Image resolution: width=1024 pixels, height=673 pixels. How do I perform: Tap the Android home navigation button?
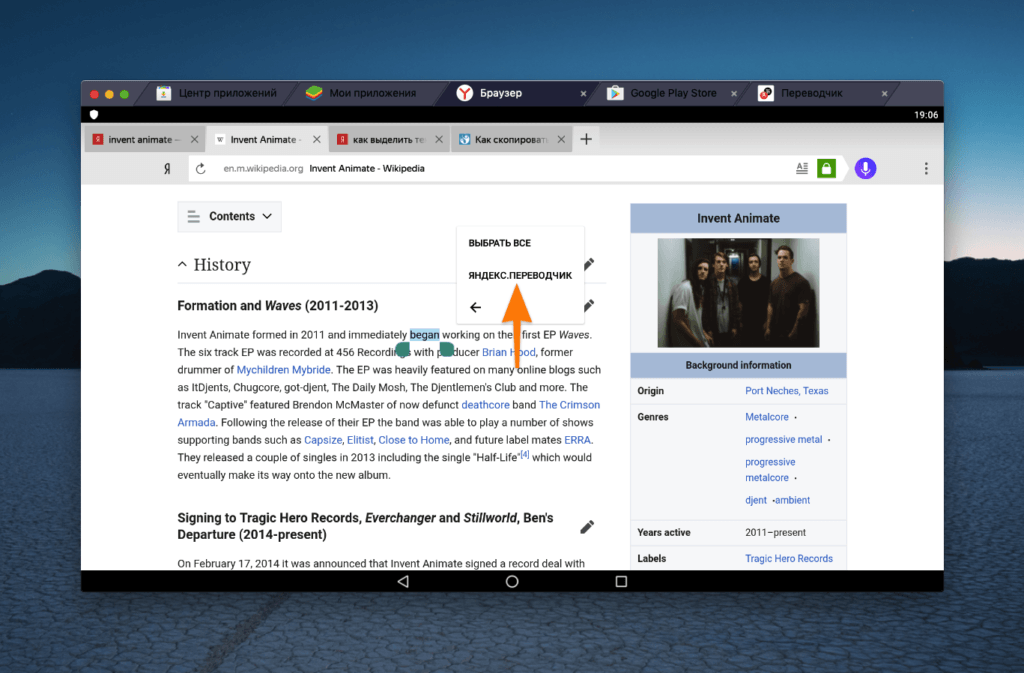tap(512, 582)
